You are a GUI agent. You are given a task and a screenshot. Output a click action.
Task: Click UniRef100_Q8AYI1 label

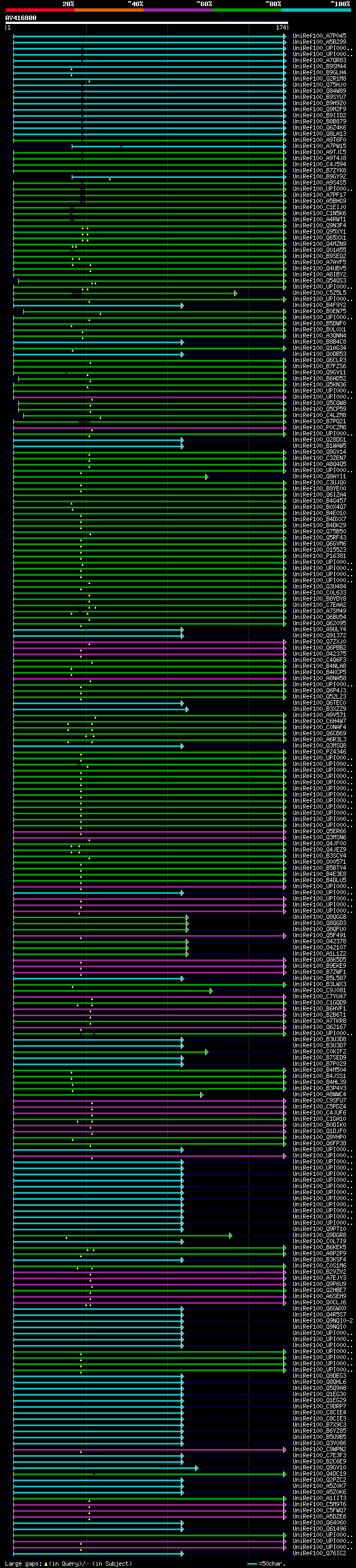[319, 477]
